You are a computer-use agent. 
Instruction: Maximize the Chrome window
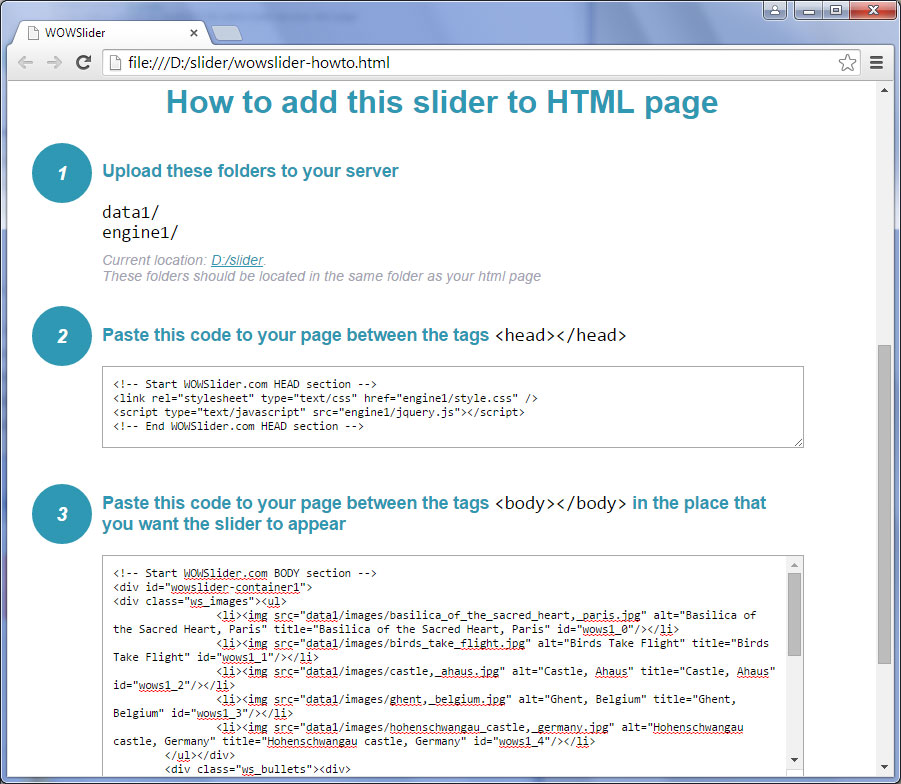(x=836, y=10)
